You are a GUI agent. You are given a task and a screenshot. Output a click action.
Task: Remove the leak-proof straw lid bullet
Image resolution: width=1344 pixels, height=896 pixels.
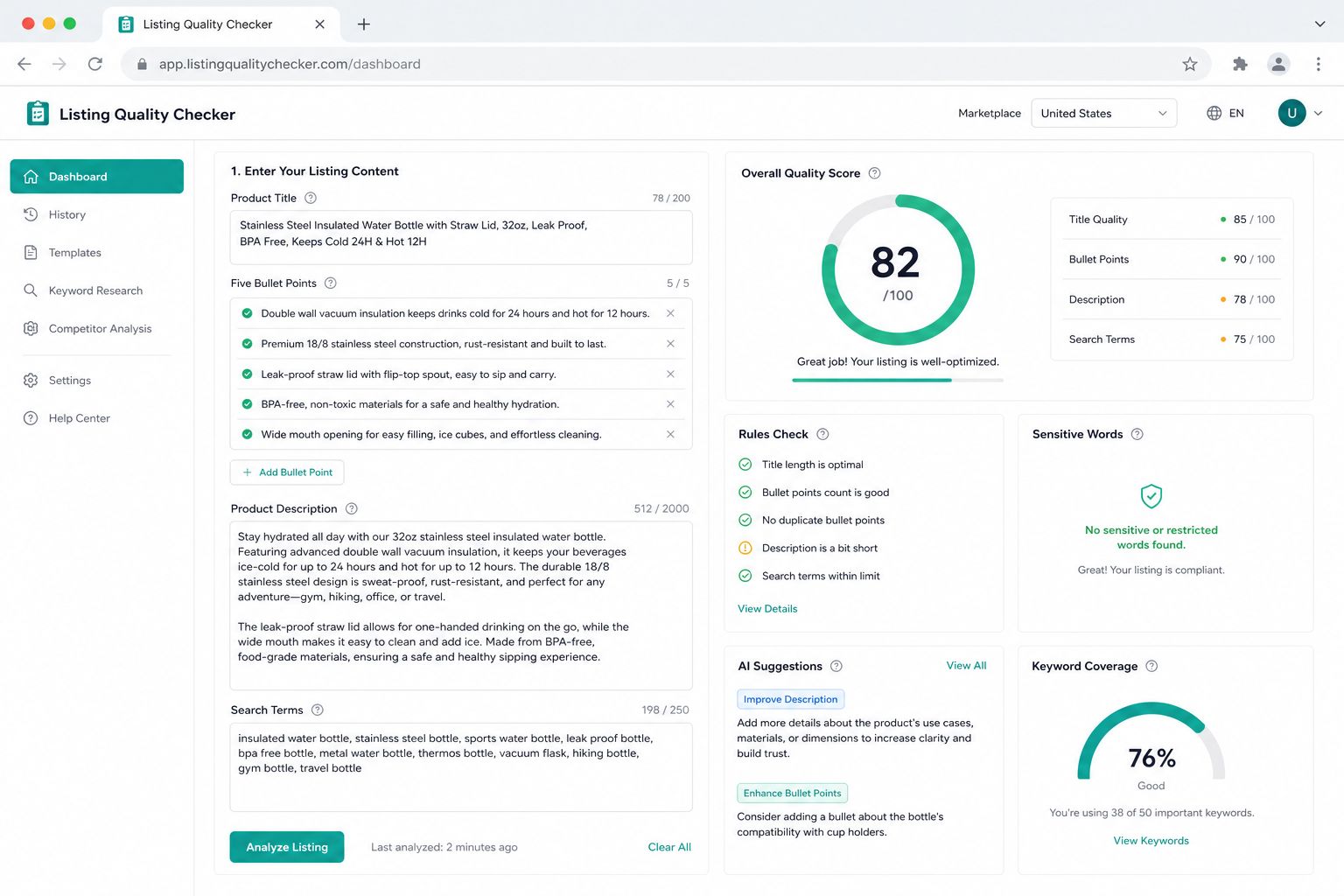670,374
